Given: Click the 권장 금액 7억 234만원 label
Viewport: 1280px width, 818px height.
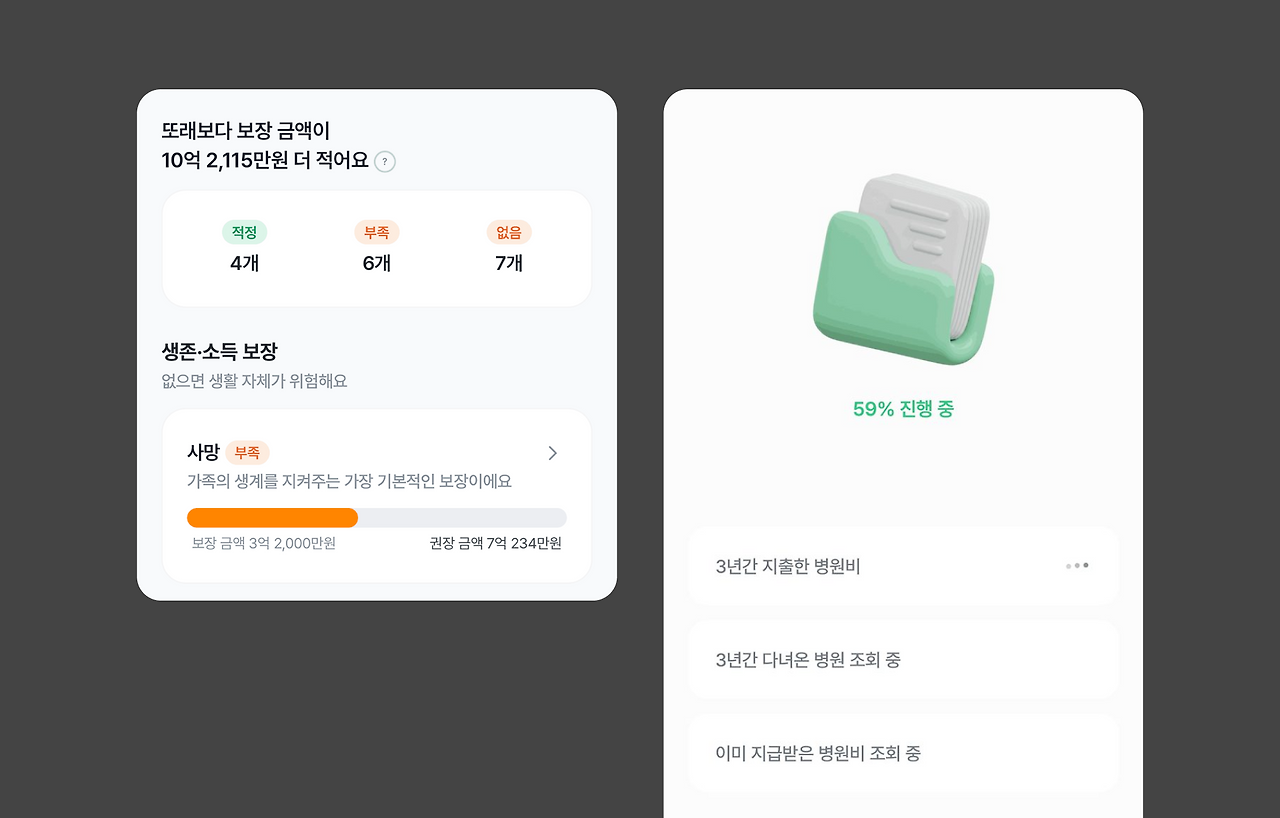Looking at the screenshot, I should coord(495,544).
